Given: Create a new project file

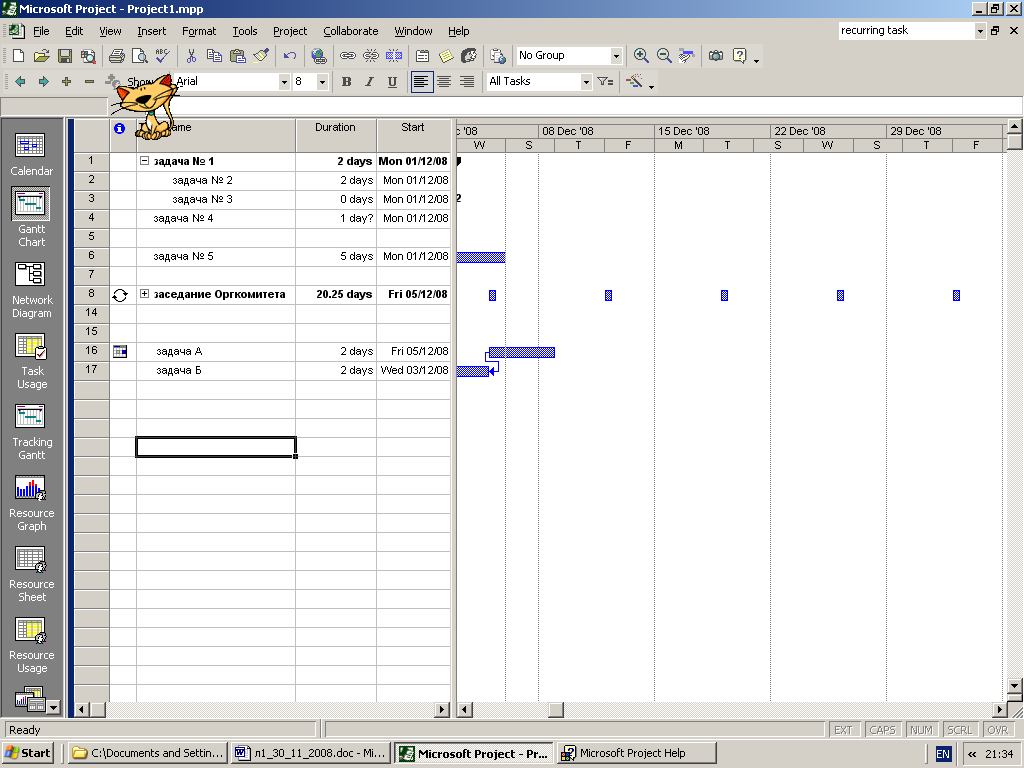Looking at the screenshot, I should tap(18, 56).
